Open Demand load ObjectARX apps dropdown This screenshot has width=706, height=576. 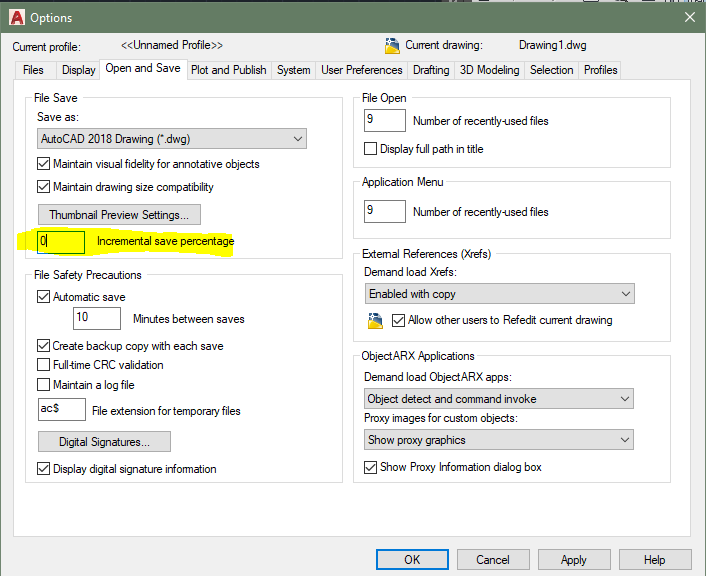point(498,399)
